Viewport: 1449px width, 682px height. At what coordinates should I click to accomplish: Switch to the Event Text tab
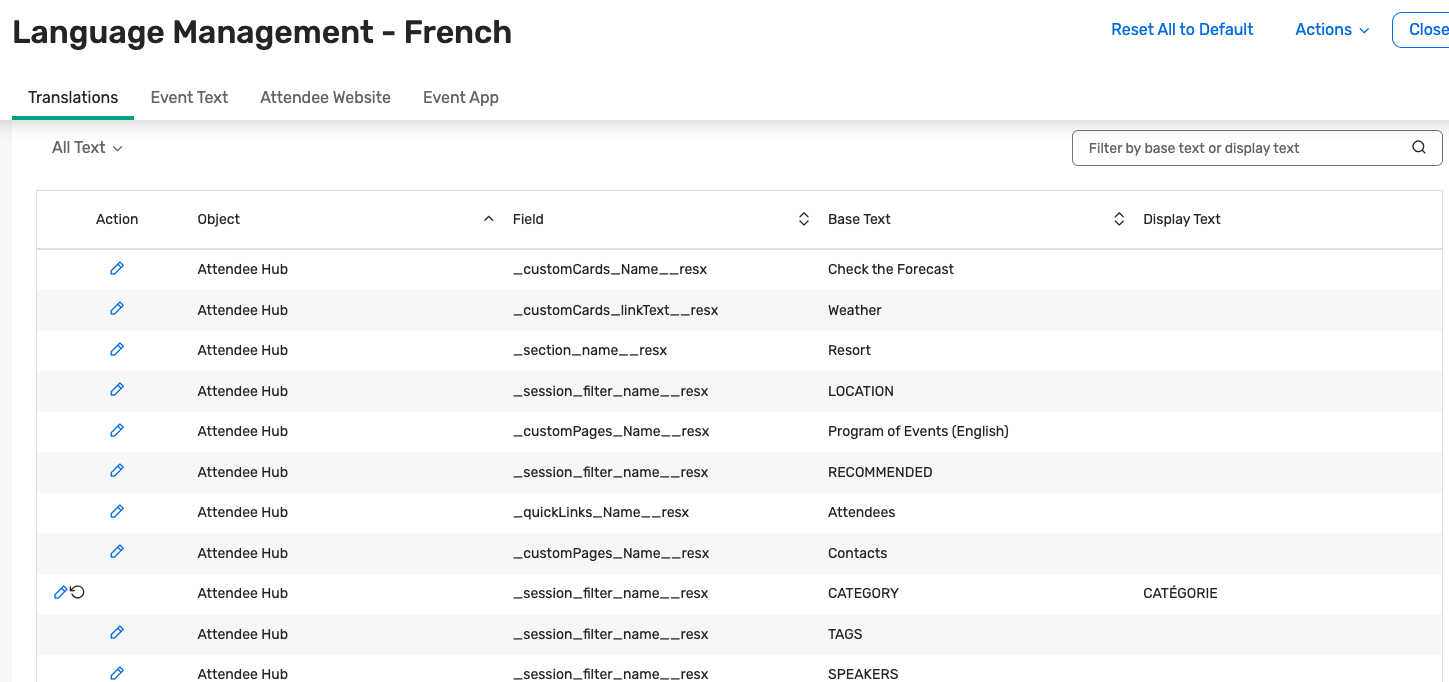point(189,98)
